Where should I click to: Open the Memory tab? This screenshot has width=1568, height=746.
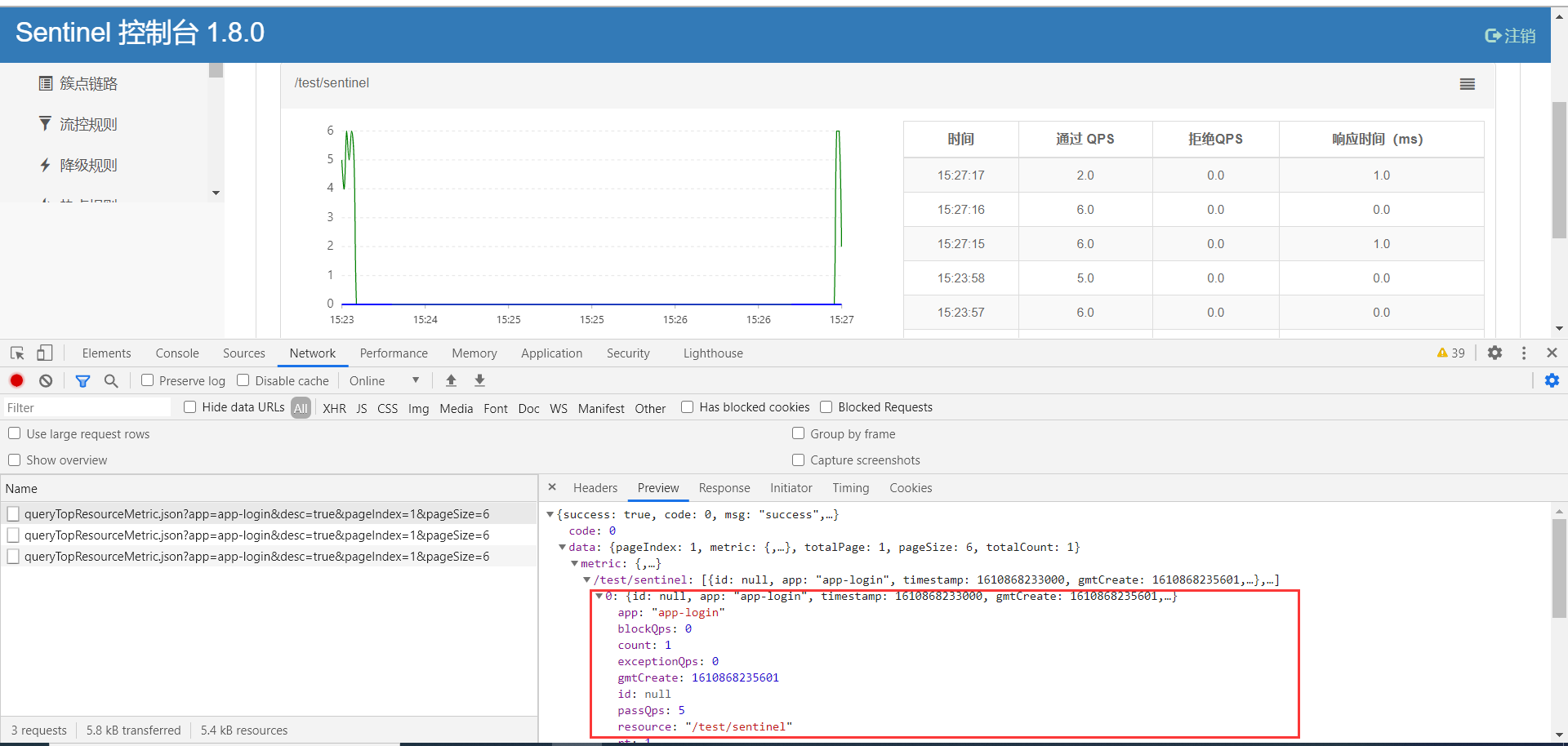[x=474, y=353]
